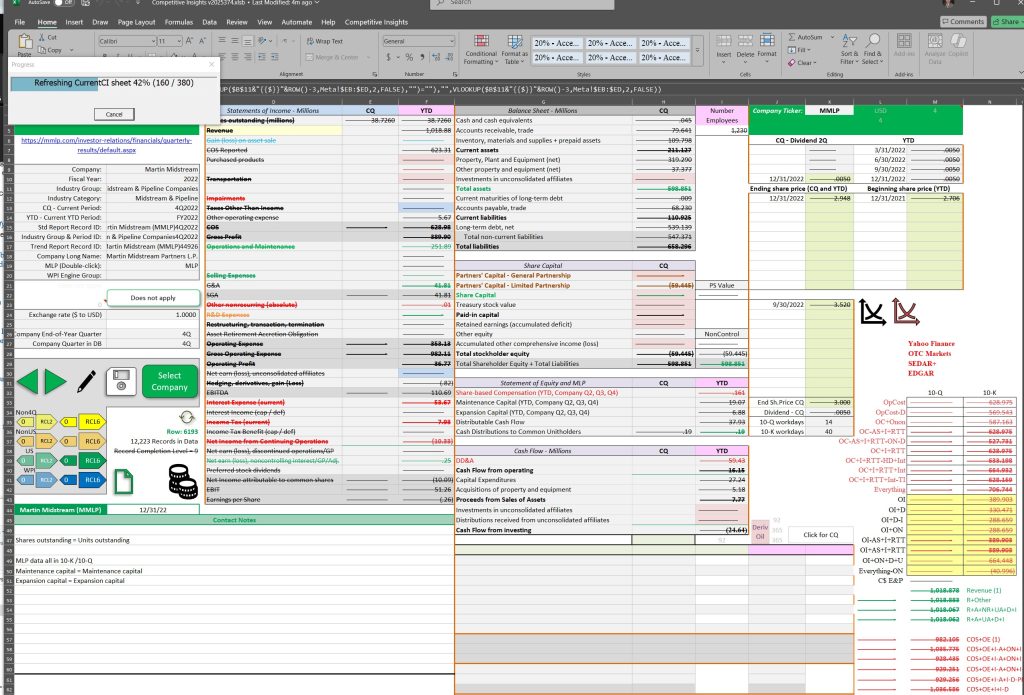Toggle middle-align vertical alignment button
Viewport: 1024px width, 695px height.
(x=235, y=40)
